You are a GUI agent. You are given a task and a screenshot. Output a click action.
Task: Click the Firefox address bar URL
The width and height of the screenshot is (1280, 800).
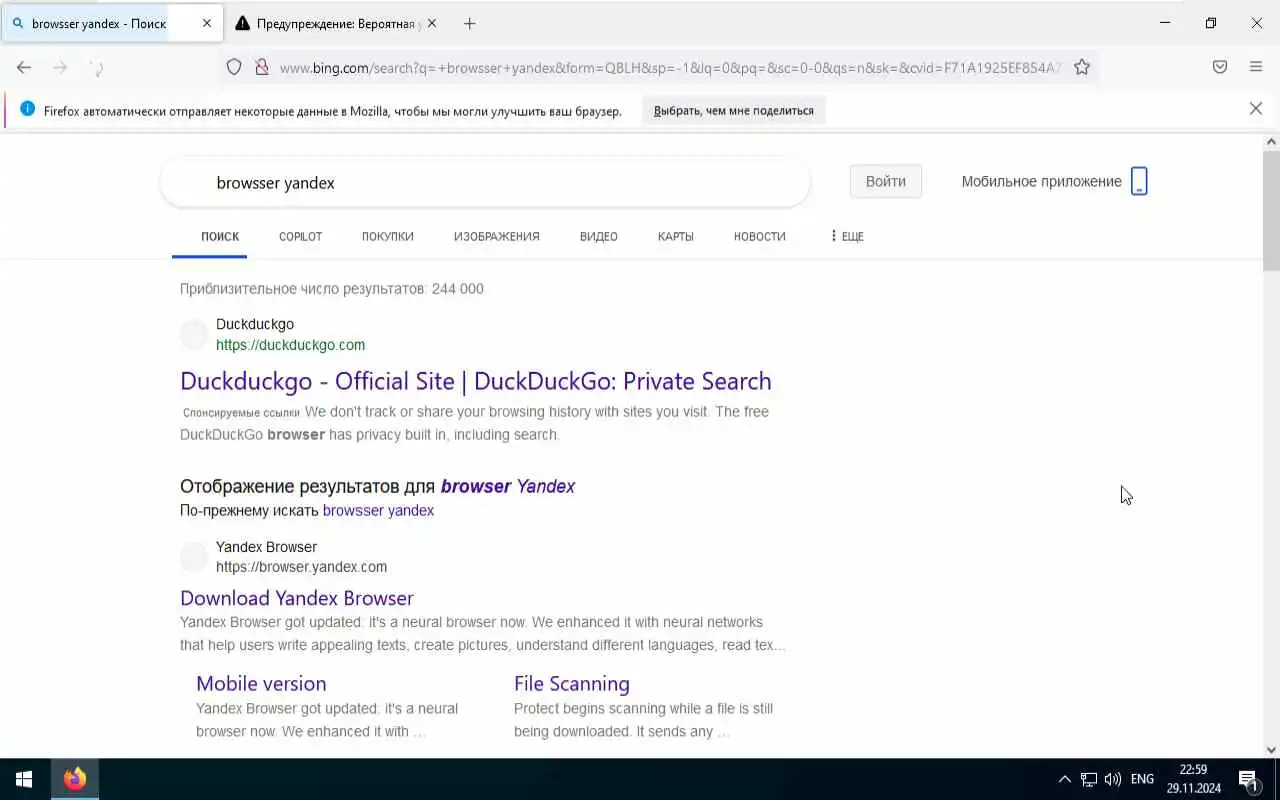[668, 67]
